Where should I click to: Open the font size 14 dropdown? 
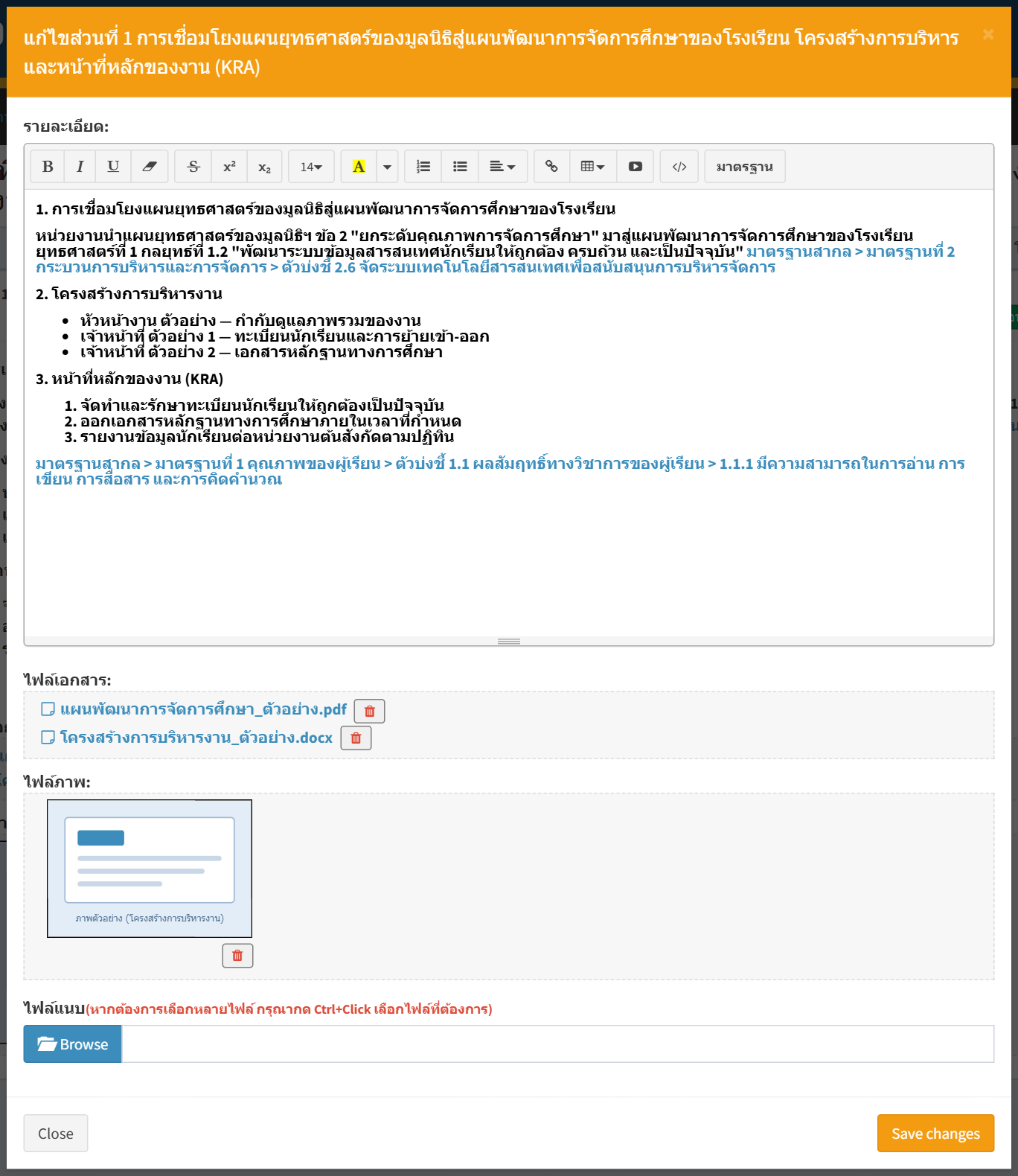click(x=311, y=167)
